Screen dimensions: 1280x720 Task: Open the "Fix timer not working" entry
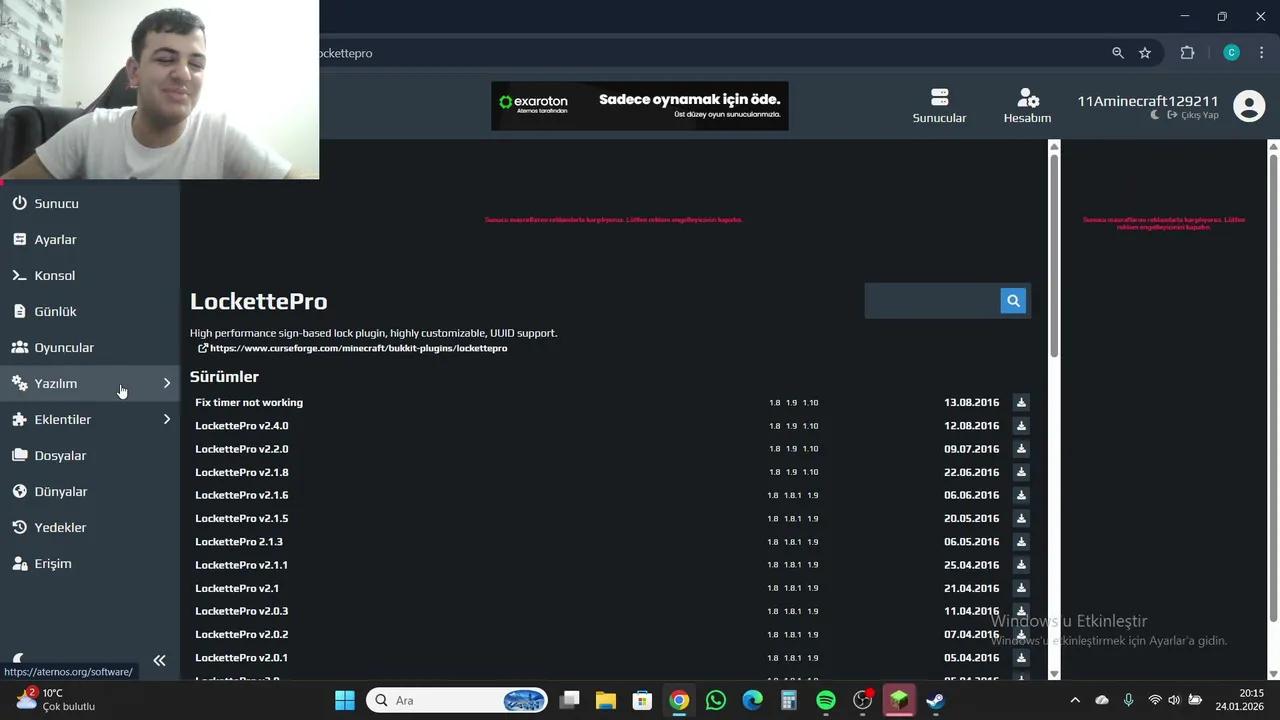pyautogui.click(x=249, y=402)
